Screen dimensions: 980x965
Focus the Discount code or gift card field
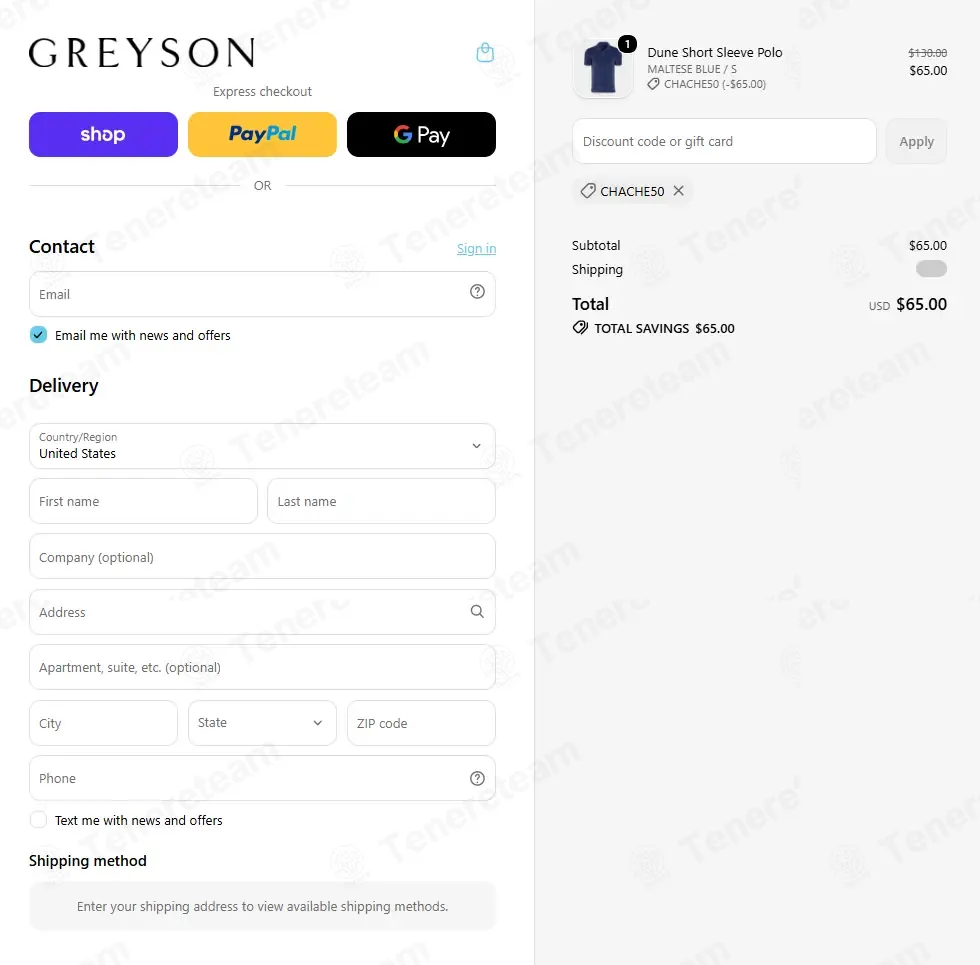pos(724,141)
